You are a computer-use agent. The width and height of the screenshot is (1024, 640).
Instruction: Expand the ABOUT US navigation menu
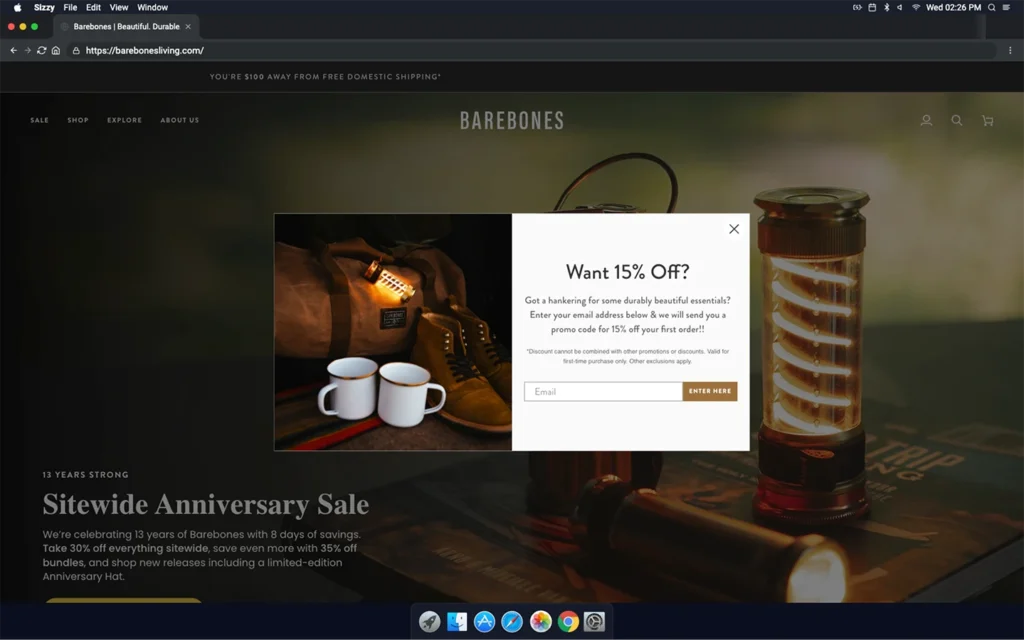[180, 120]
